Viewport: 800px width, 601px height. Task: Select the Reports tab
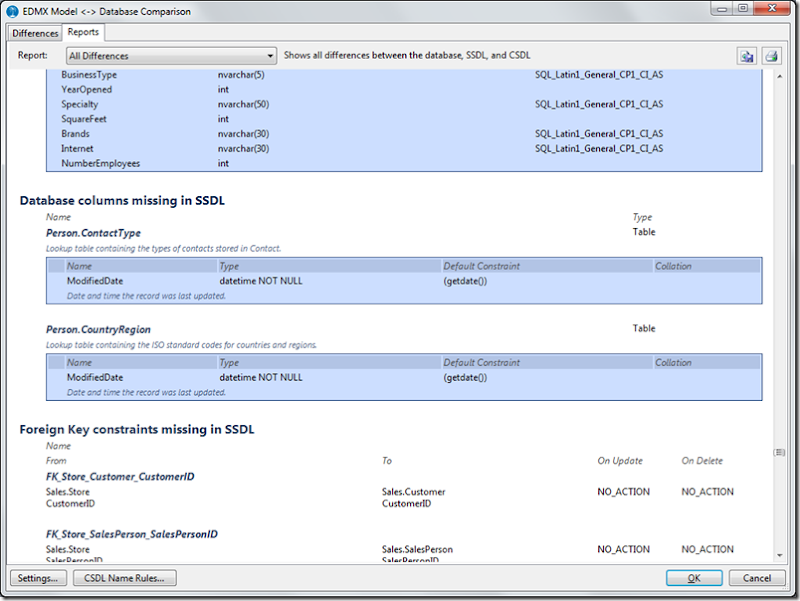click(83, 32)
